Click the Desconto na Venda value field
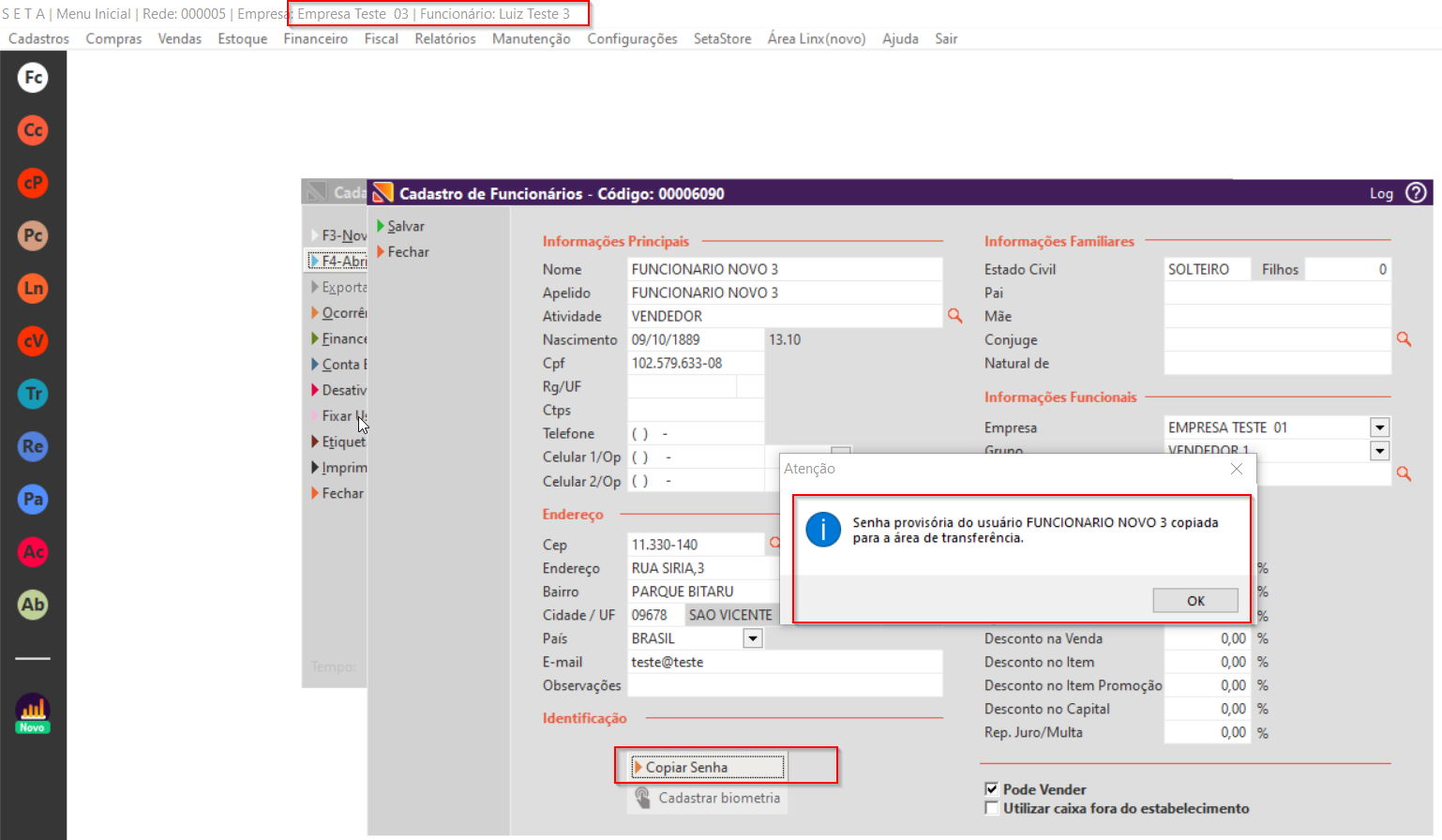Screen dimensions: 1442x840 tap(1207, 638)
